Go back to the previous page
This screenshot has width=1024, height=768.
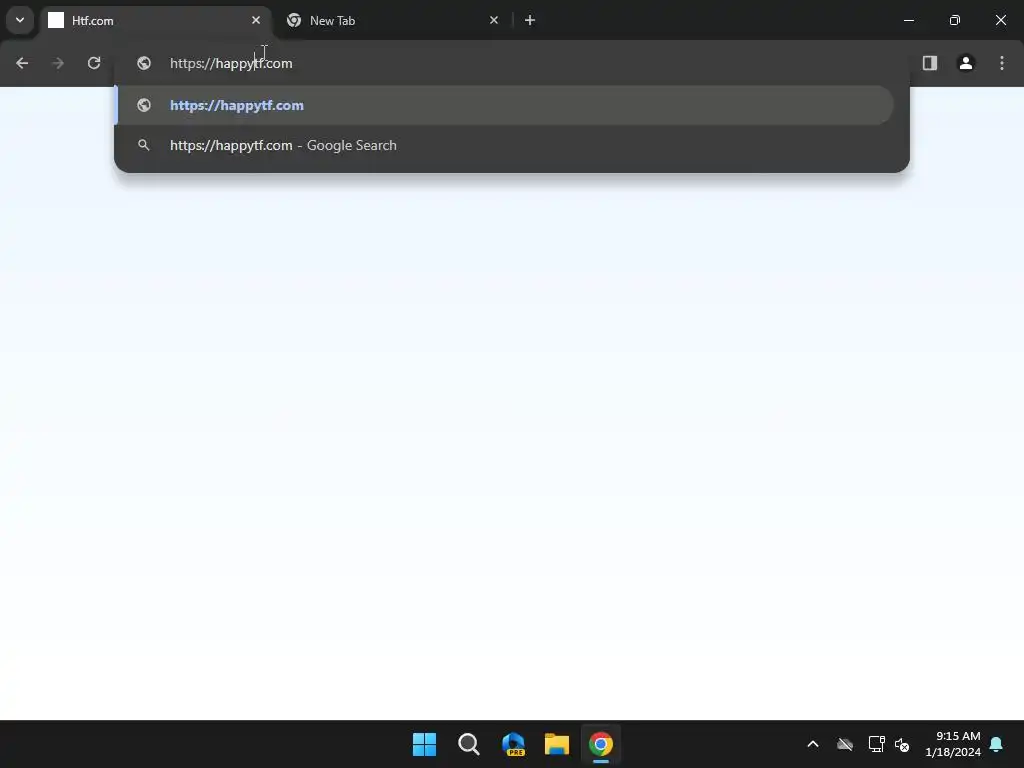point(22,63)
